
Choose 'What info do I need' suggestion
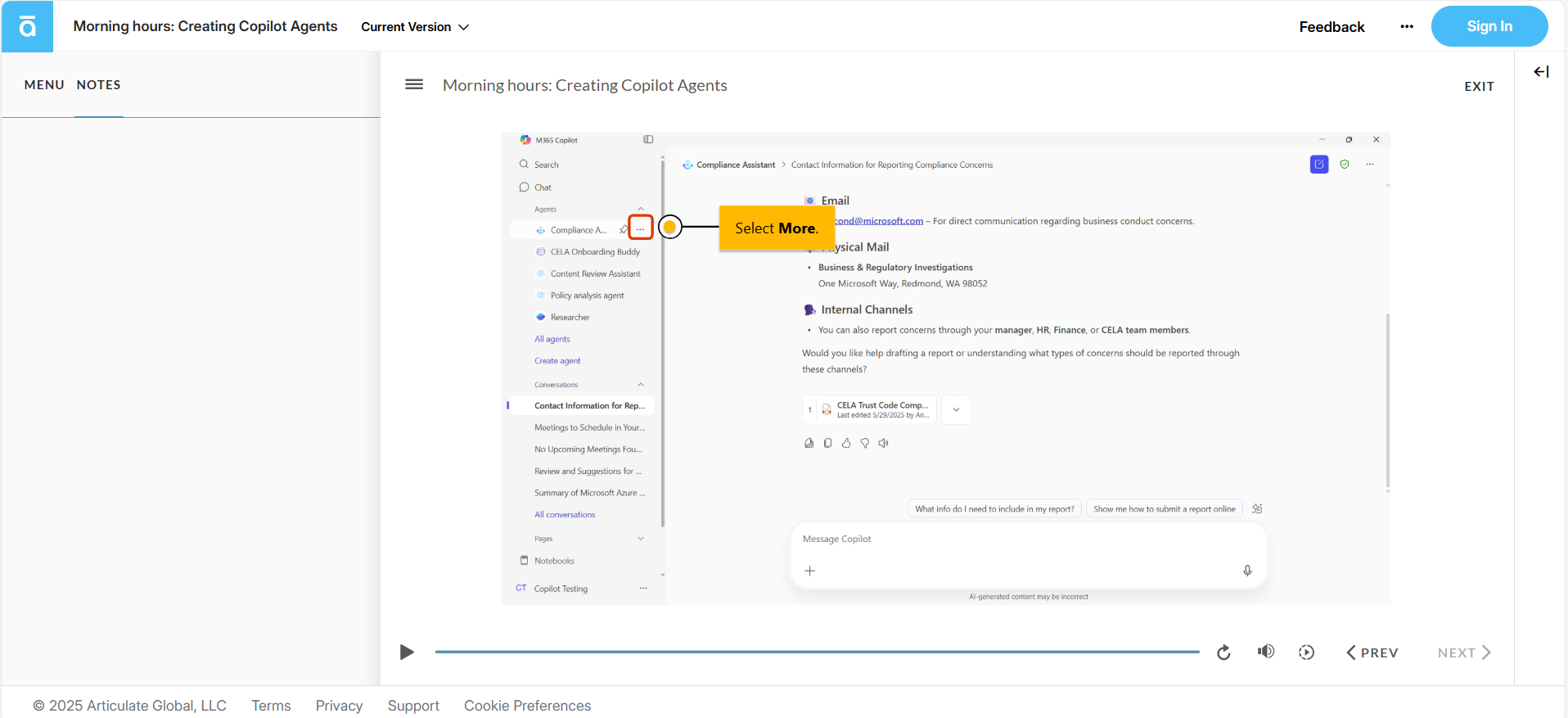(x=994, y=509)
